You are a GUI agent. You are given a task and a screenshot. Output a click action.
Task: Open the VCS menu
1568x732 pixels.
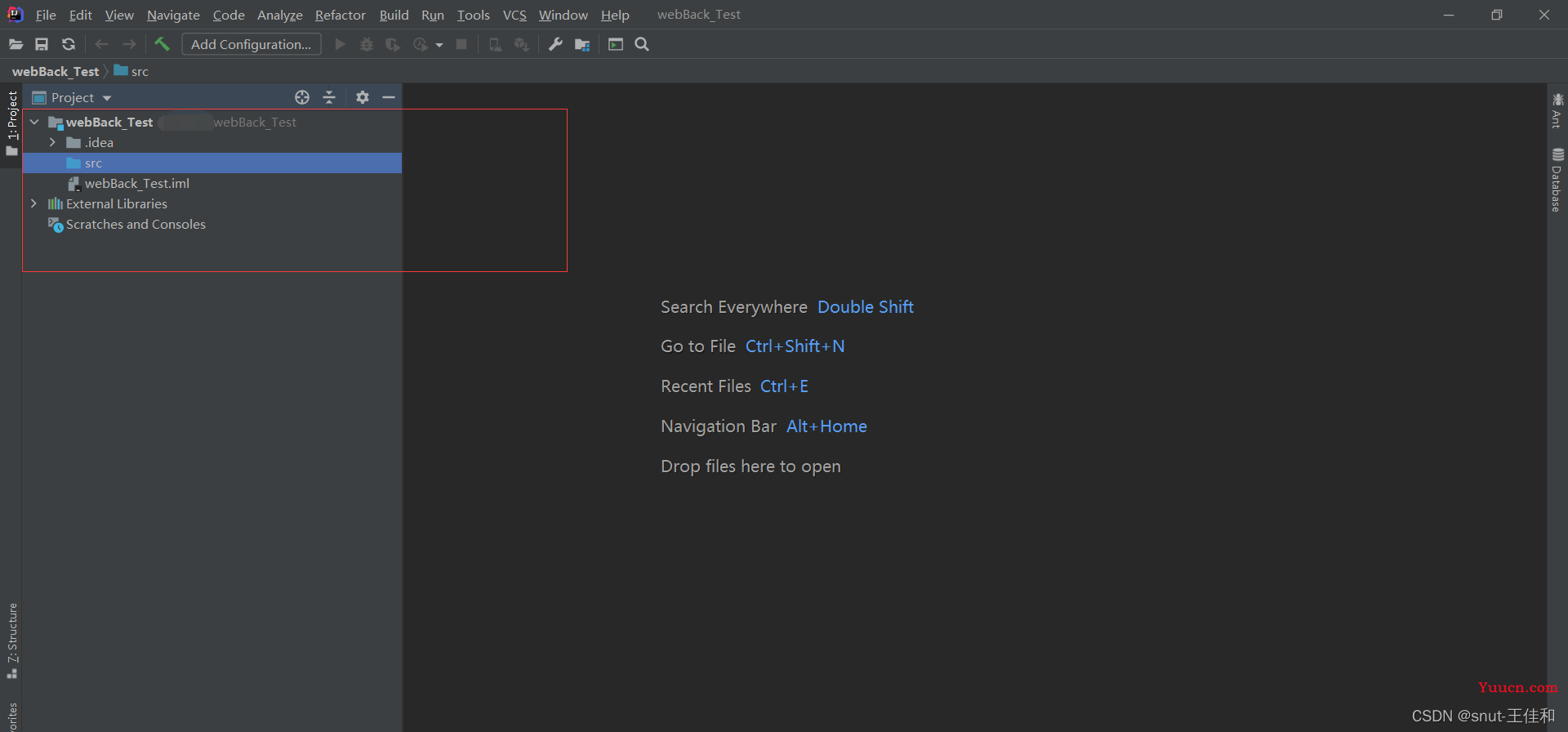(514, 15)
